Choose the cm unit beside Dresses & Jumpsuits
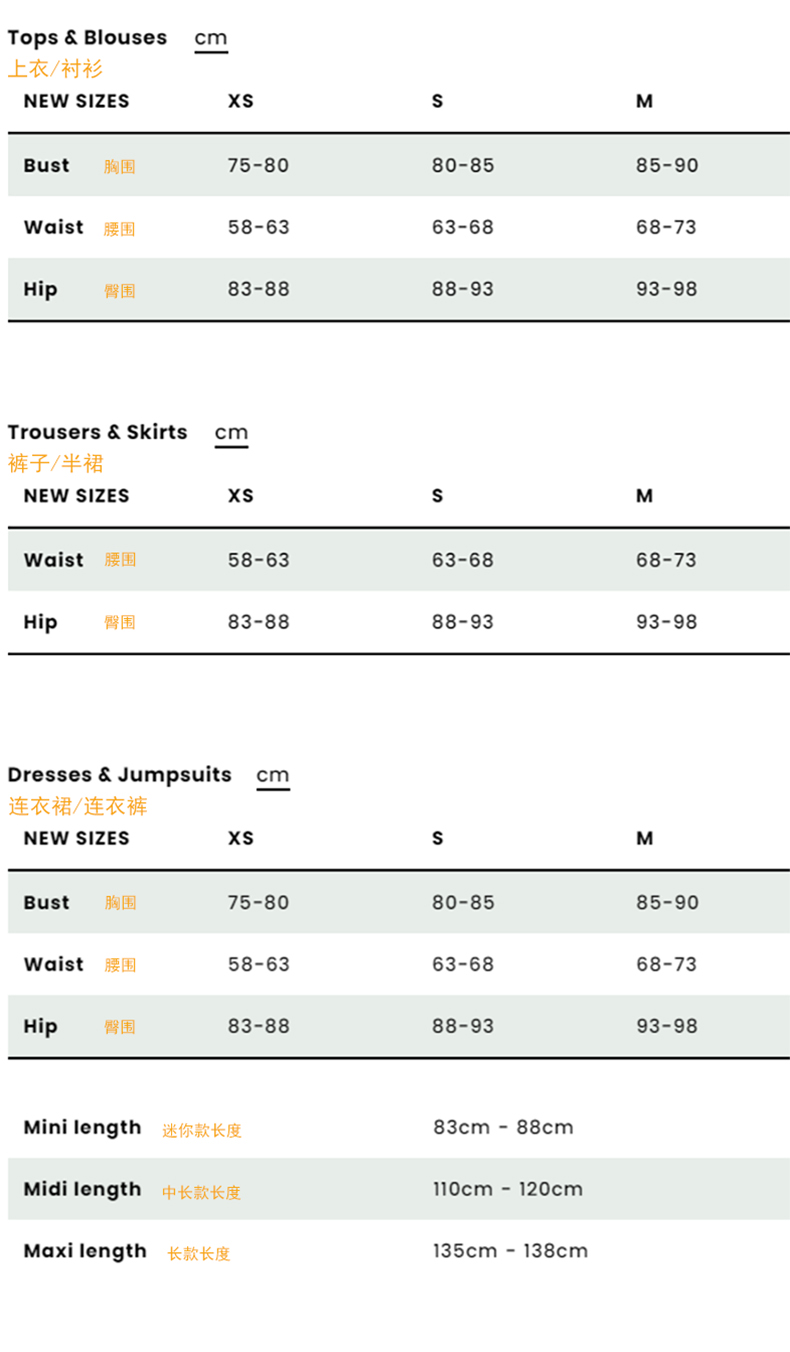 [273, 776]
